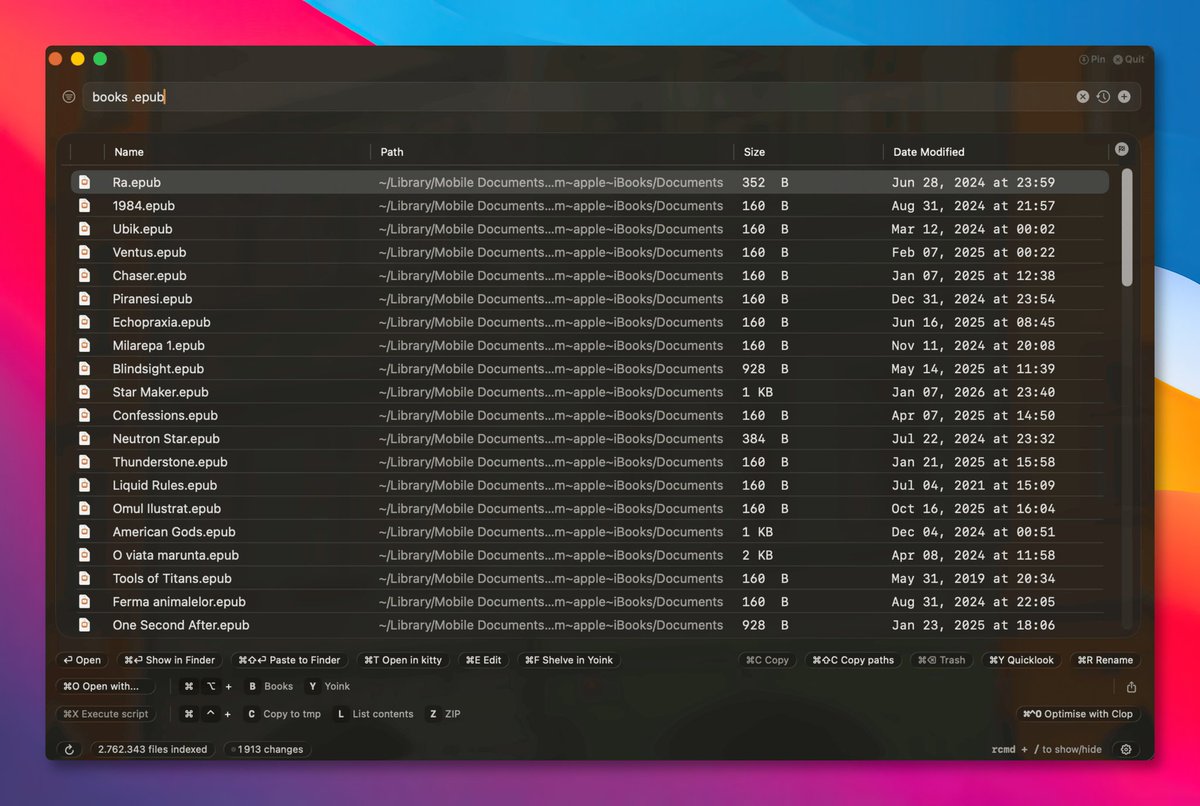Click the path cell of the Blindsight.epub row
Viewport: 1200px width, 806px height.
[551, 369]
